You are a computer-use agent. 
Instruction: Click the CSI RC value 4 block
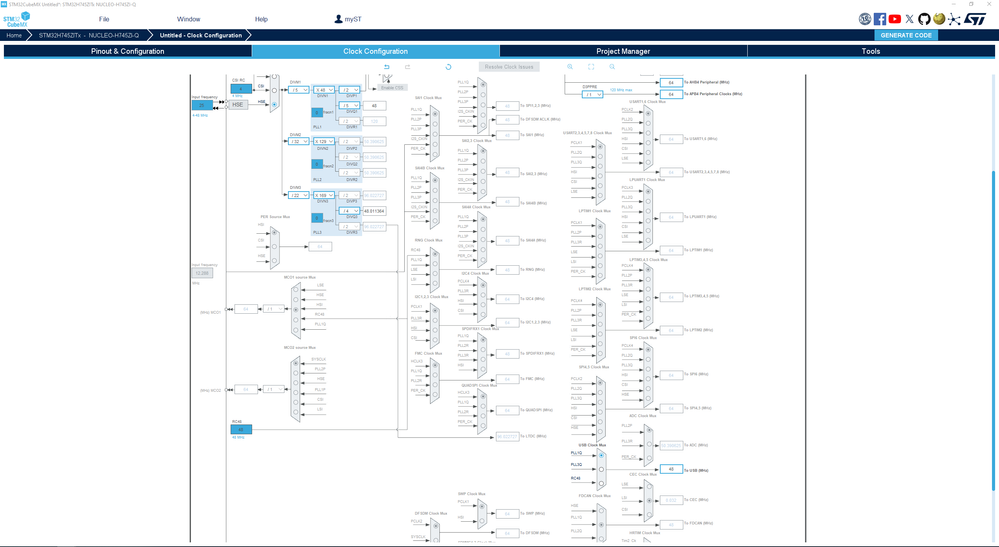click(241, 89)
